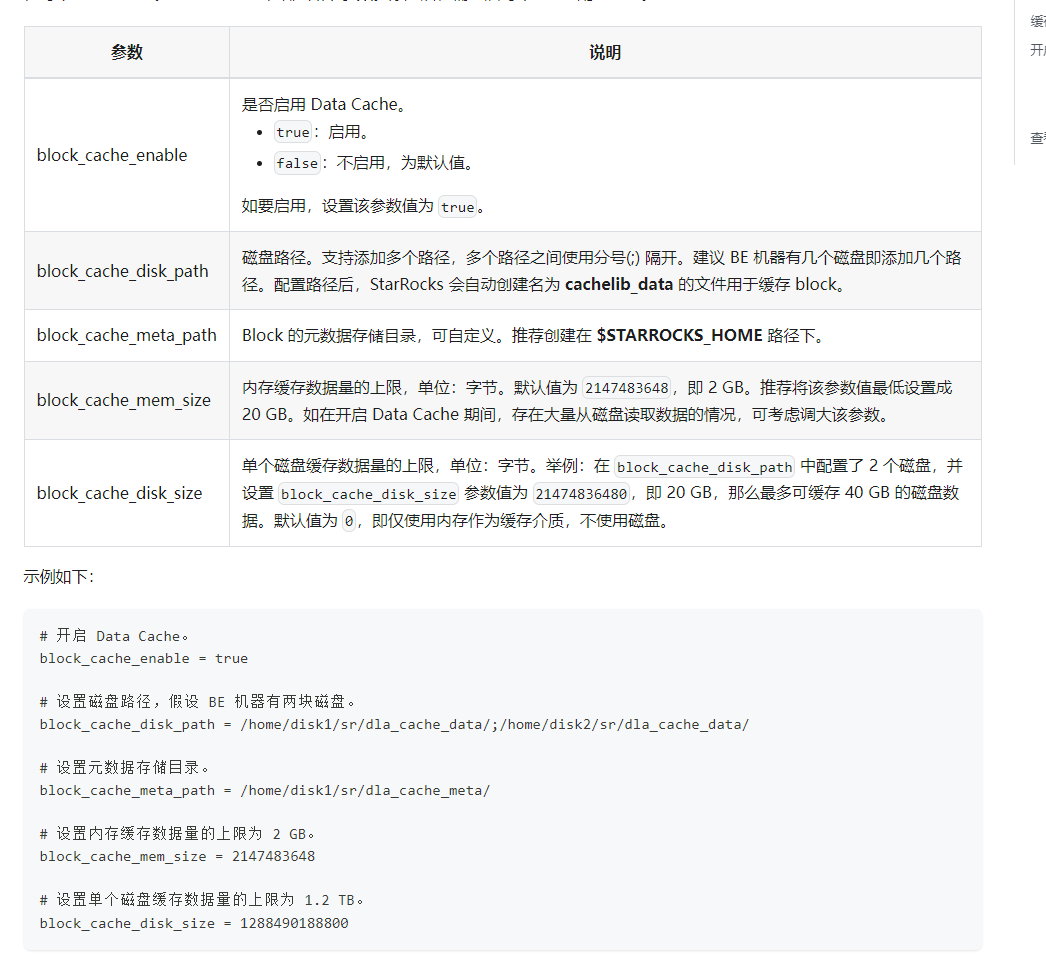This screenshot has height=967, width=1046.
Task: Click code line 'block_cache_enable = true'
Action: pyautogui.click(x=143, y=659)
